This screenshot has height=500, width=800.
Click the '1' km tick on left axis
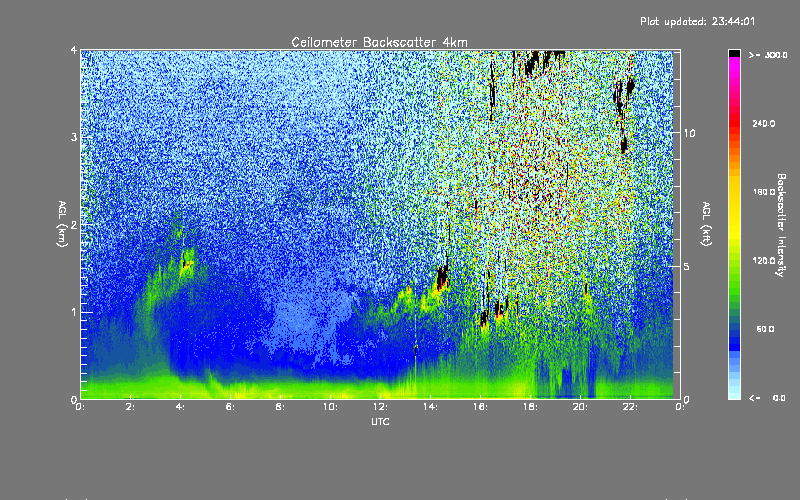click(74, 312)
